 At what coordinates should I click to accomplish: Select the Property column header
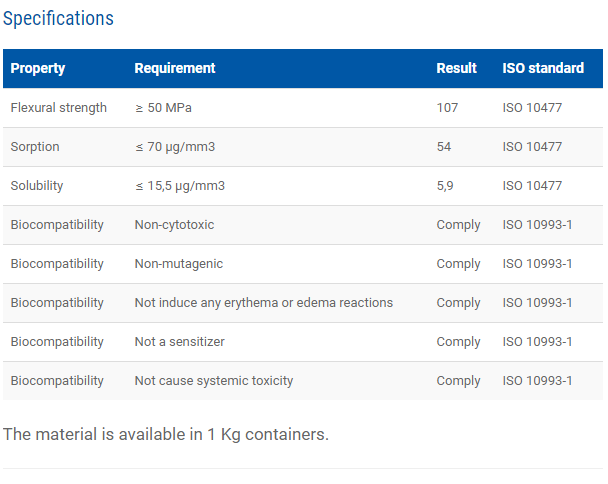coord(38,68)
